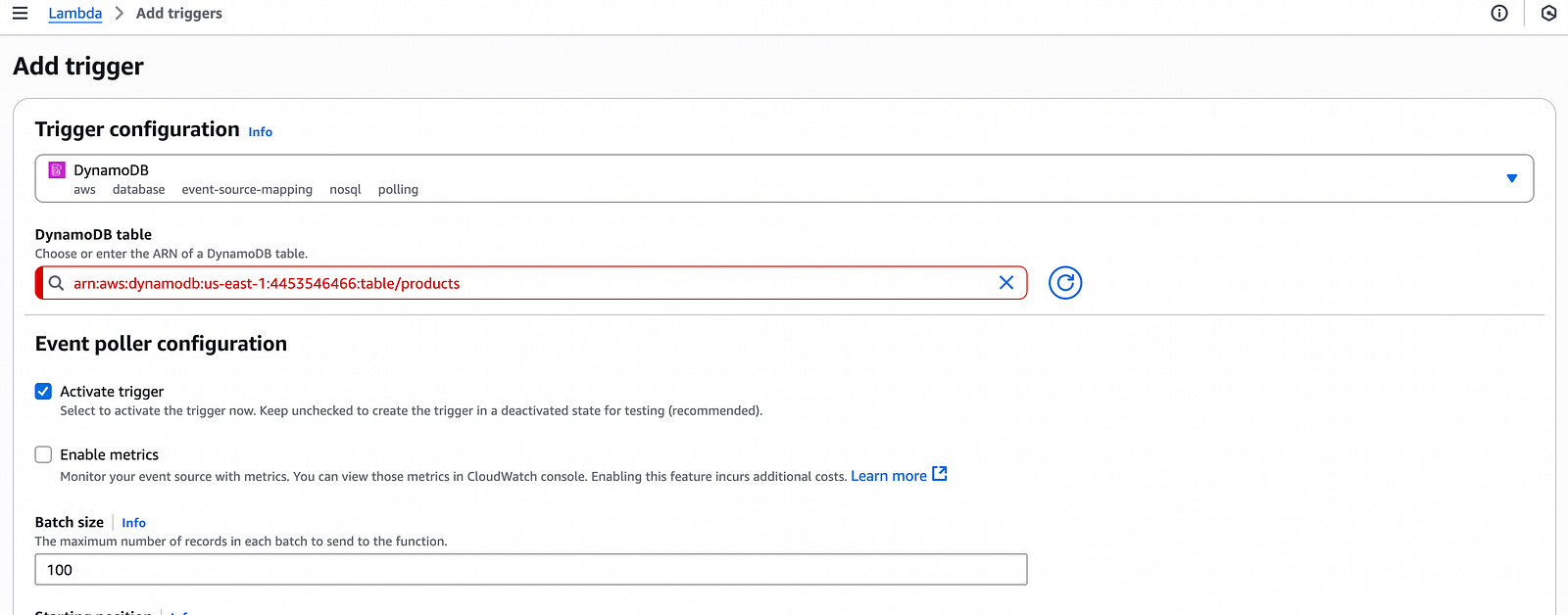Click the Add trigger page heading

tap(78, 66)
